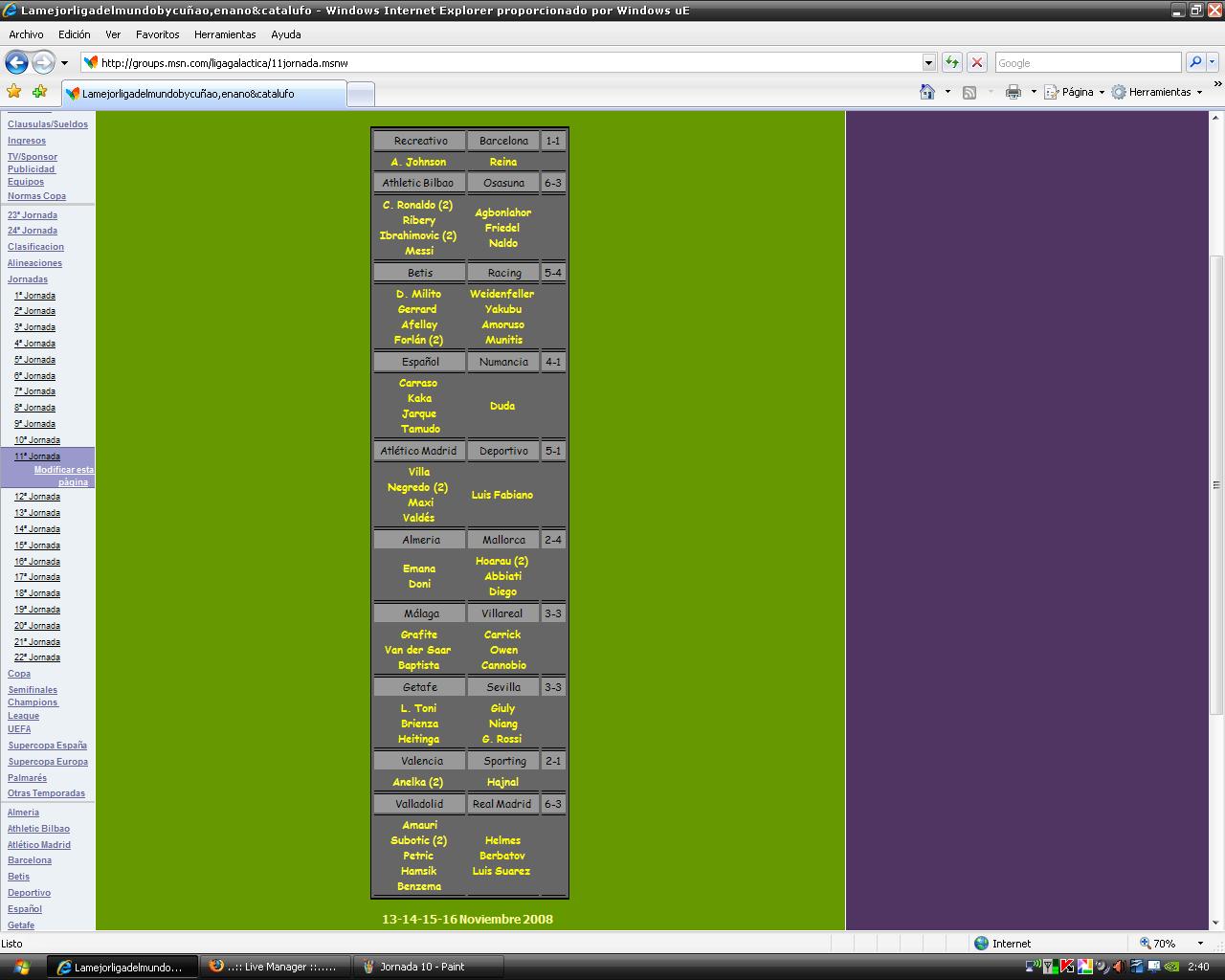Click the 70% zoom level button
The height and width of the screenshot is (980, 1225).
(1158, 943)
